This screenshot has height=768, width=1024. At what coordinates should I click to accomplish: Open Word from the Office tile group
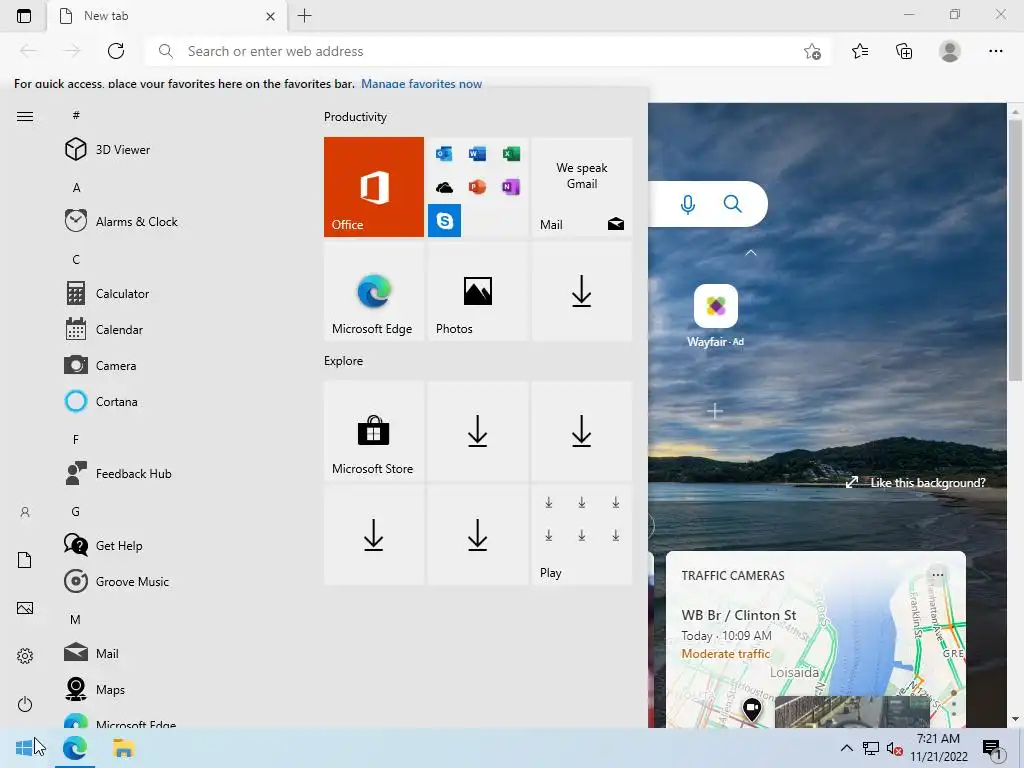(x=477, y=153)
